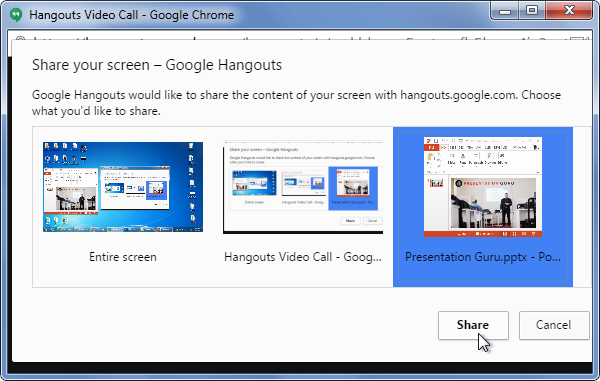Click the "Entire screen" label
The height and width of the screenshot is (381, 600).
pyautogui.click(x=123, y=257)
